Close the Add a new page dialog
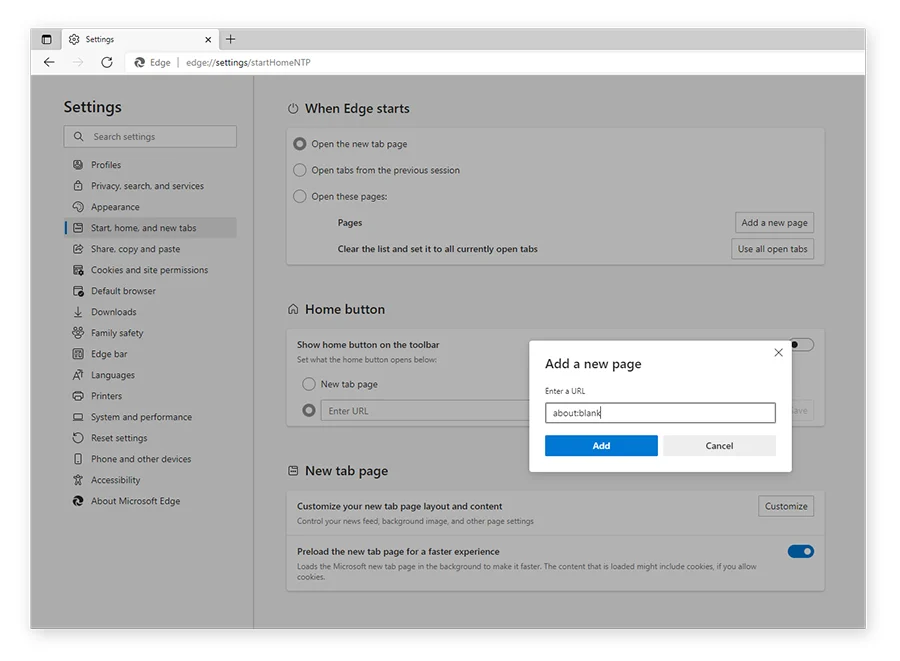The height and width of the screenshot is (661, 900). [778, 352]
